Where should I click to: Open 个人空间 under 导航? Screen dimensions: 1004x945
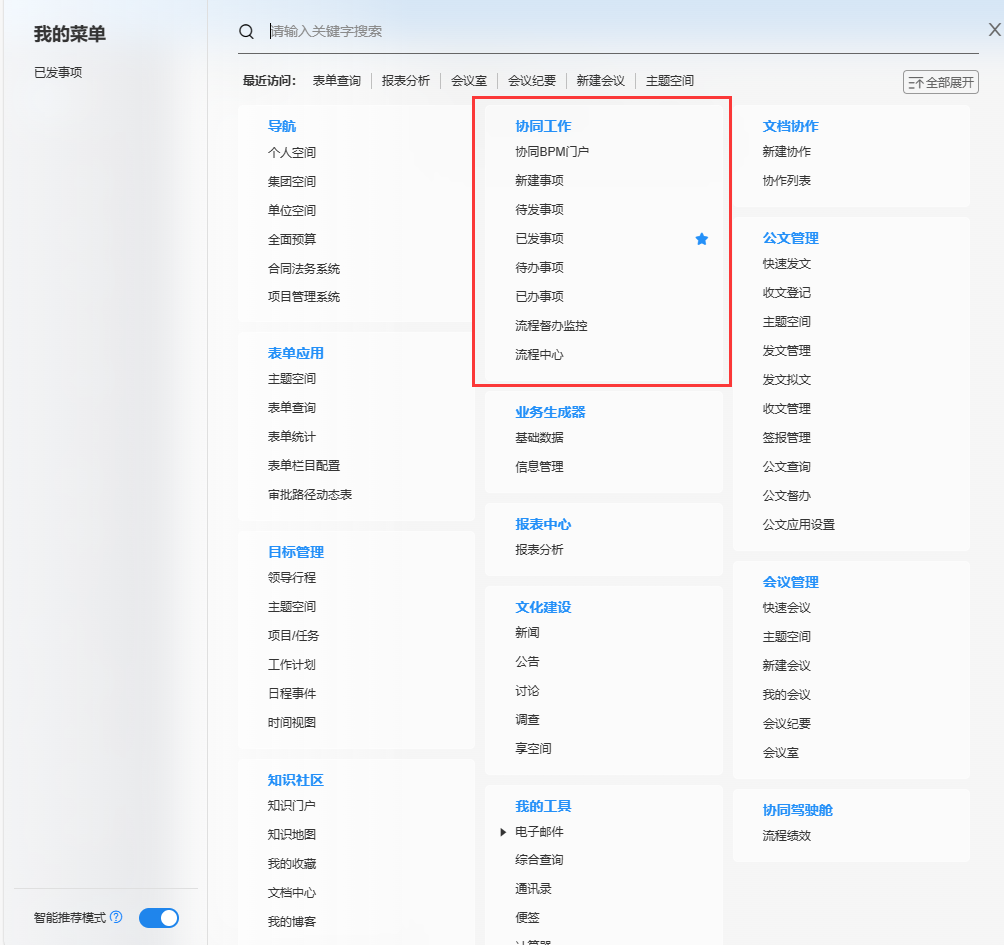[292, 153]
